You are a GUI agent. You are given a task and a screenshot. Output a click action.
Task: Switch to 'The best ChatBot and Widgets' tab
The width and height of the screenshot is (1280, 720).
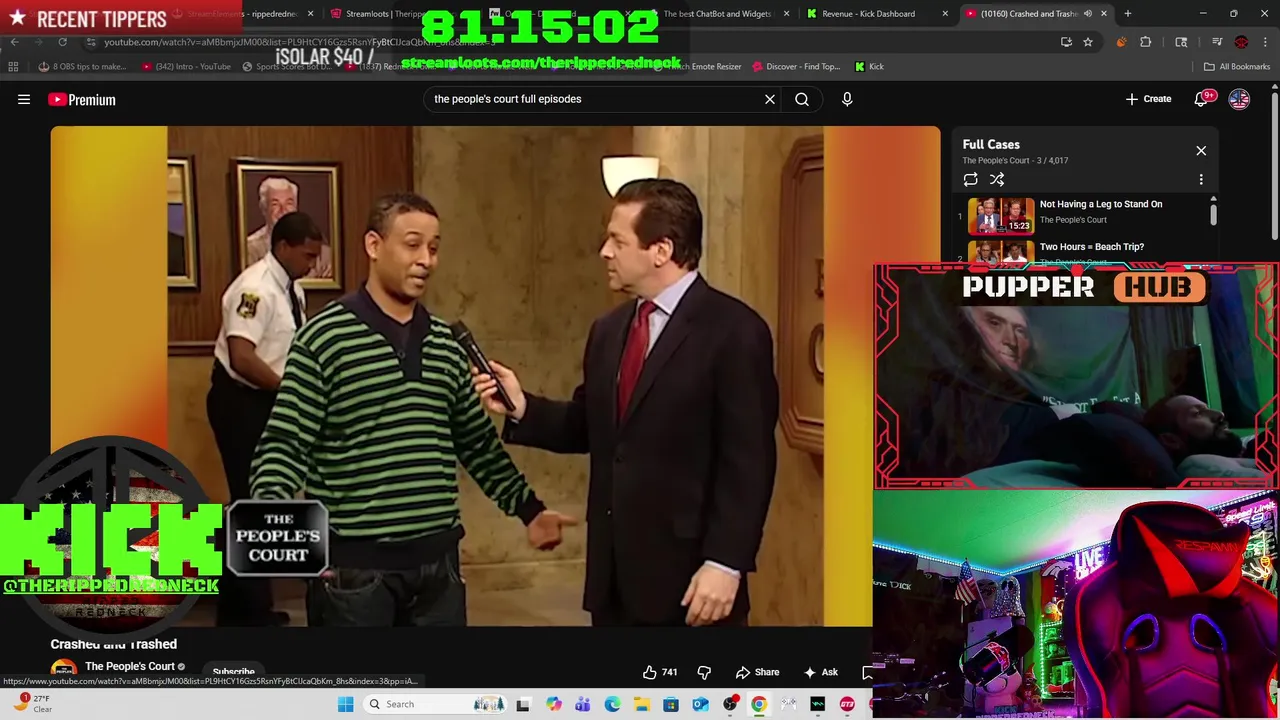click(717, 14)
